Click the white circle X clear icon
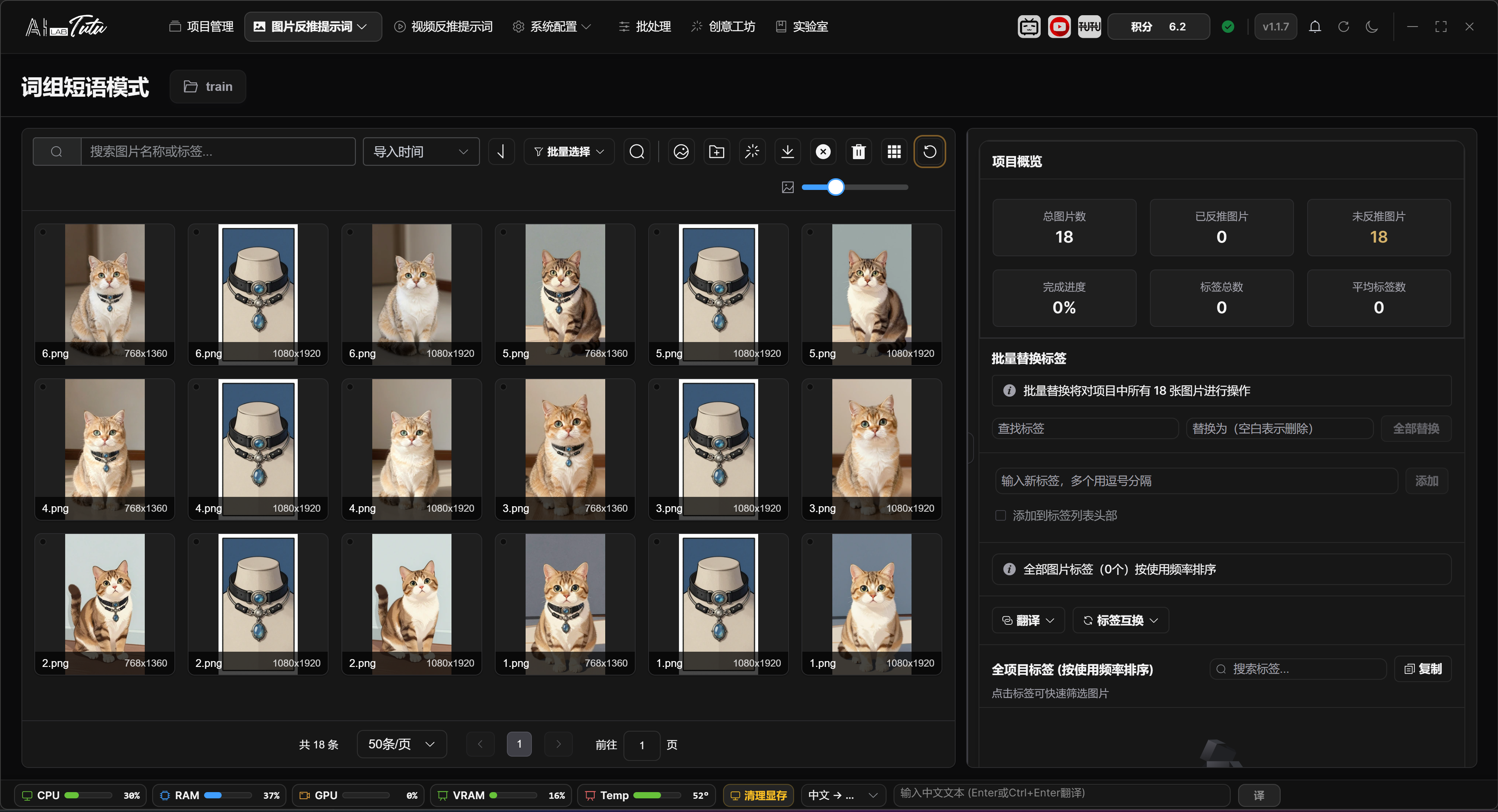Viewport: 1498px width, 812px height. [823, 152]
